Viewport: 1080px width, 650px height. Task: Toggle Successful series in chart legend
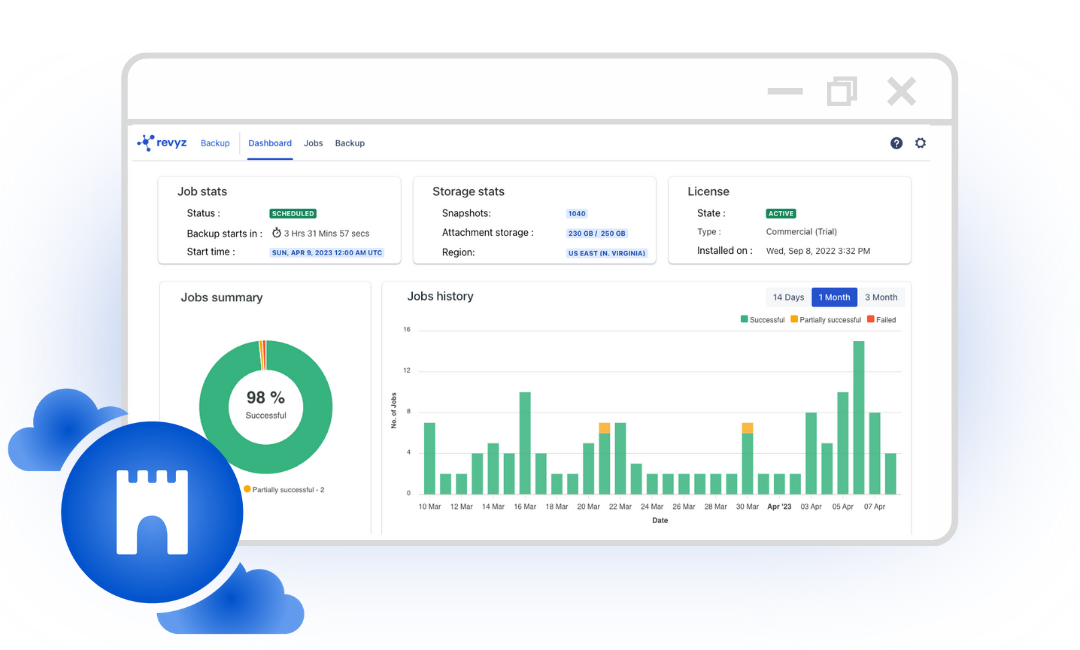point(762,320)
